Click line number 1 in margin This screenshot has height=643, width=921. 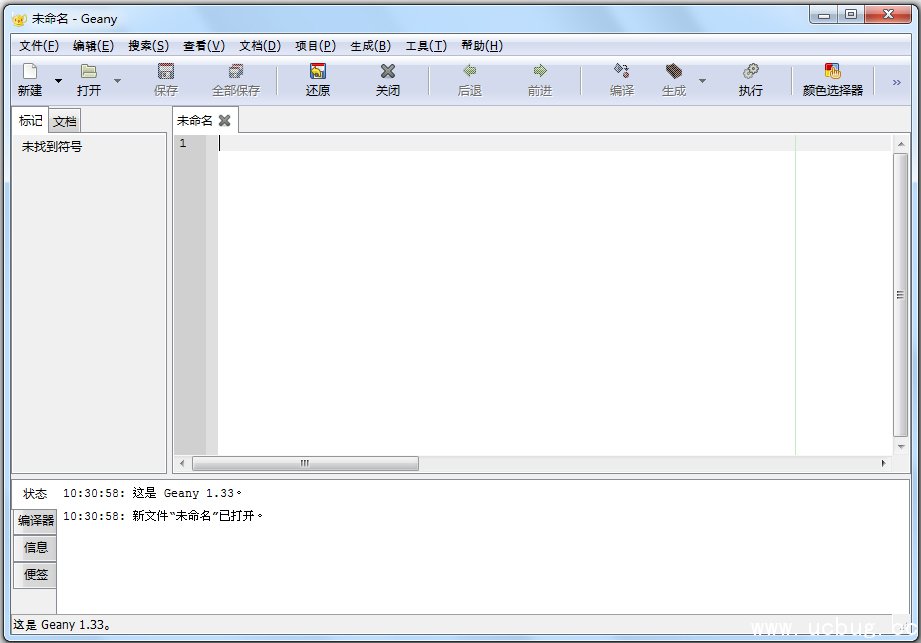(183, 143)
